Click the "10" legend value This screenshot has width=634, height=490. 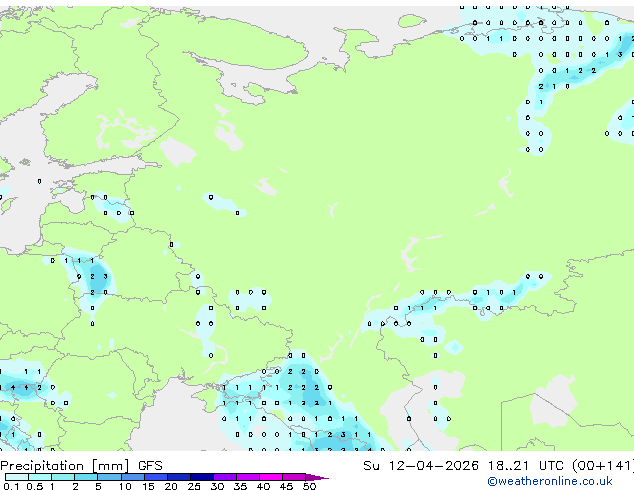125,486
